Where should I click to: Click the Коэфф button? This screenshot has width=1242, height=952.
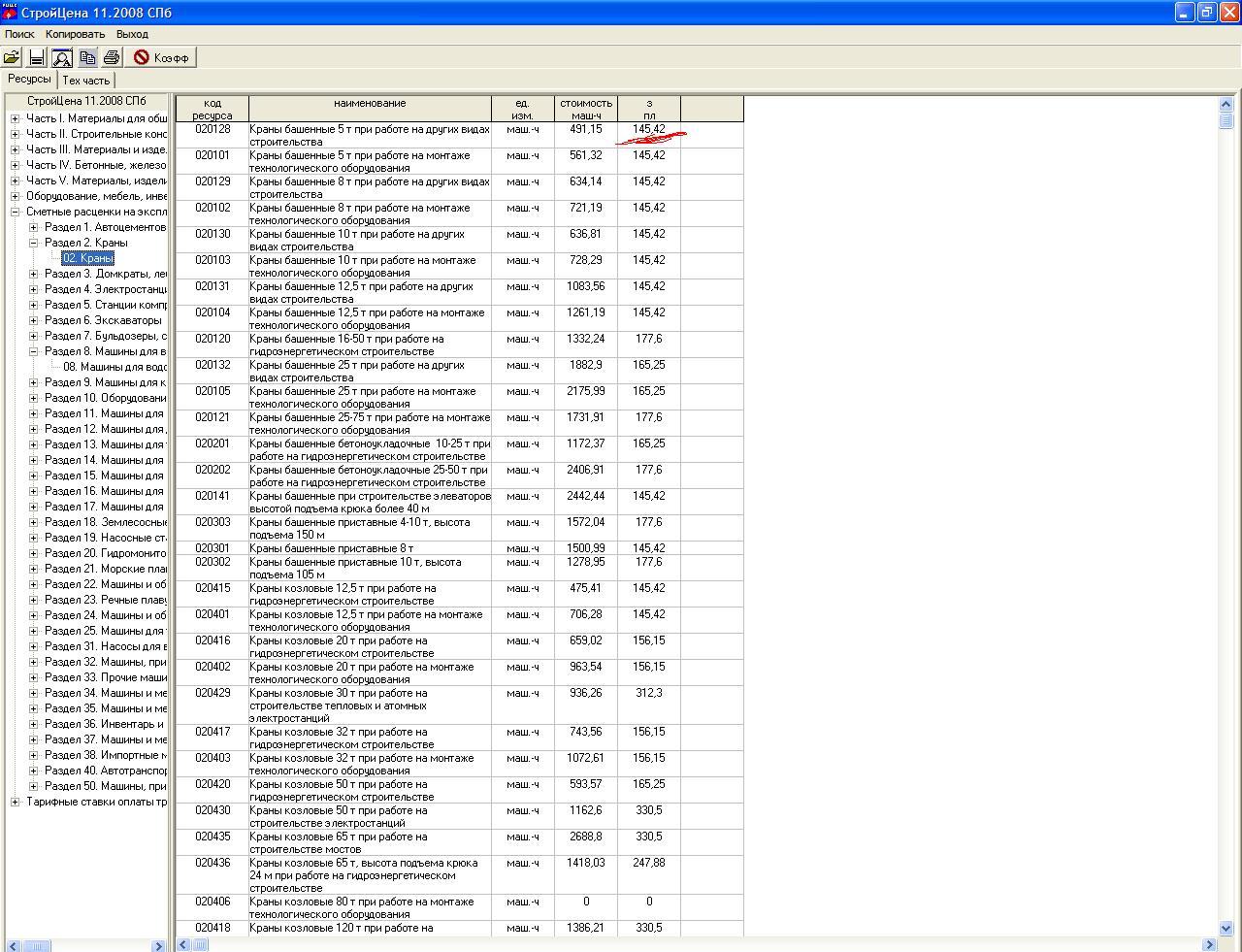162,58
